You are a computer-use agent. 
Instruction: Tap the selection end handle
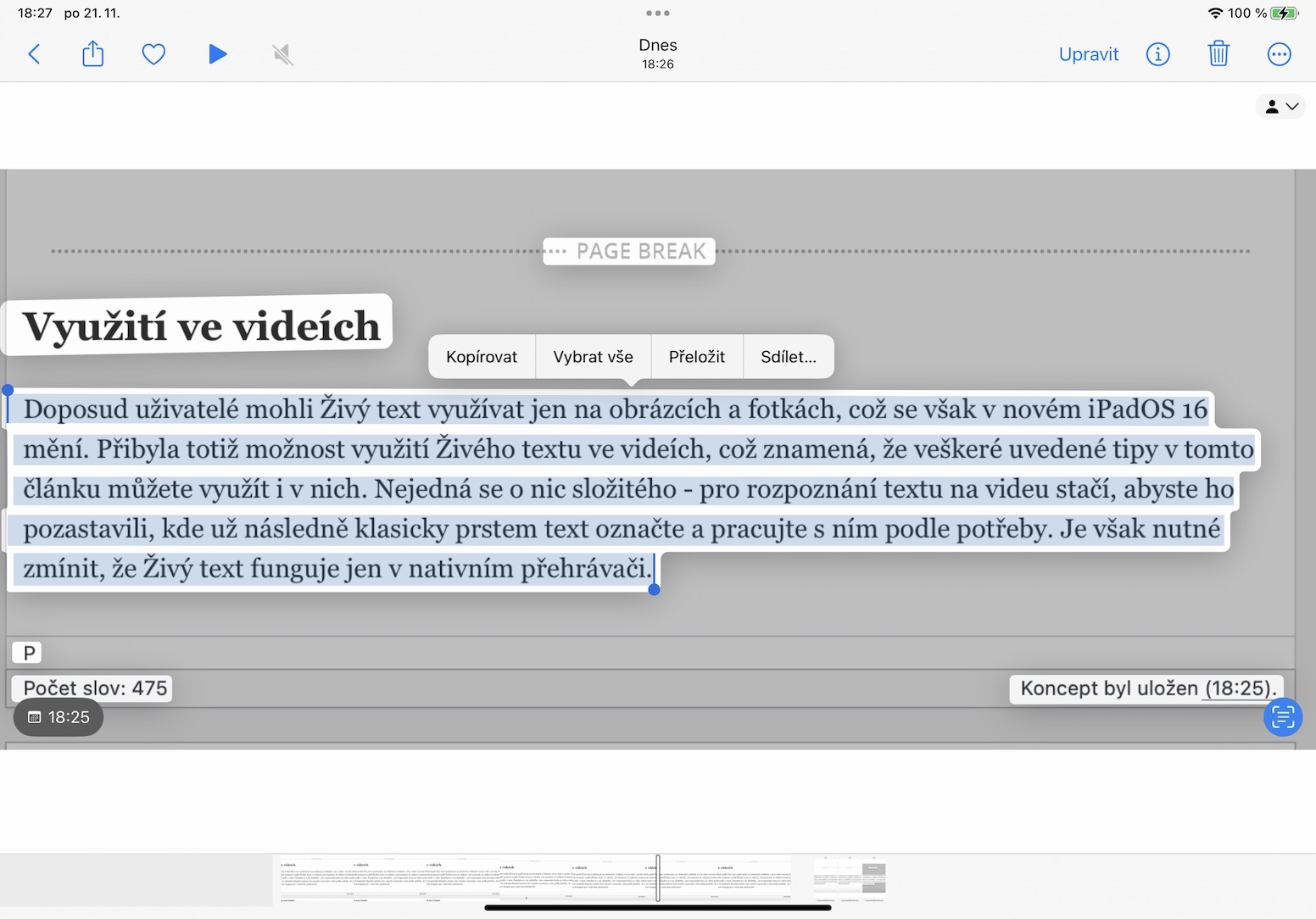click(654, 589)
